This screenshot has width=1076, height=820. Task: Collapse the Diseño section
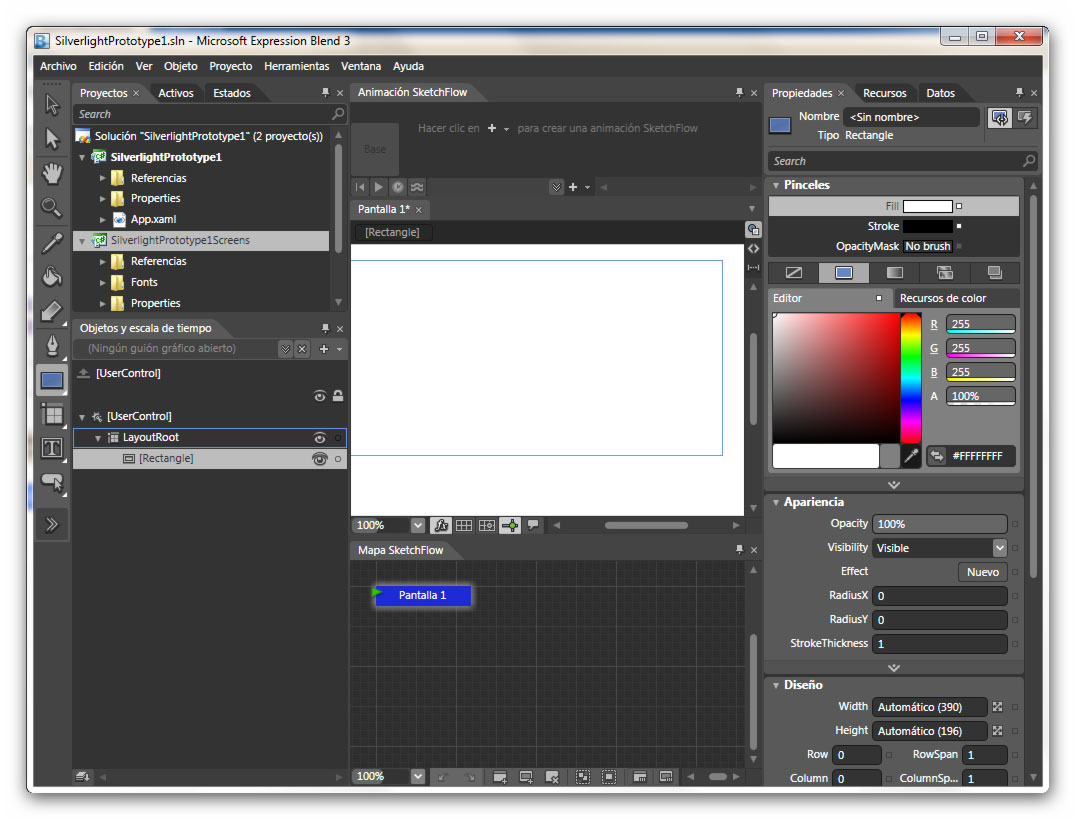pyautogui.click(x=776, y=685)
